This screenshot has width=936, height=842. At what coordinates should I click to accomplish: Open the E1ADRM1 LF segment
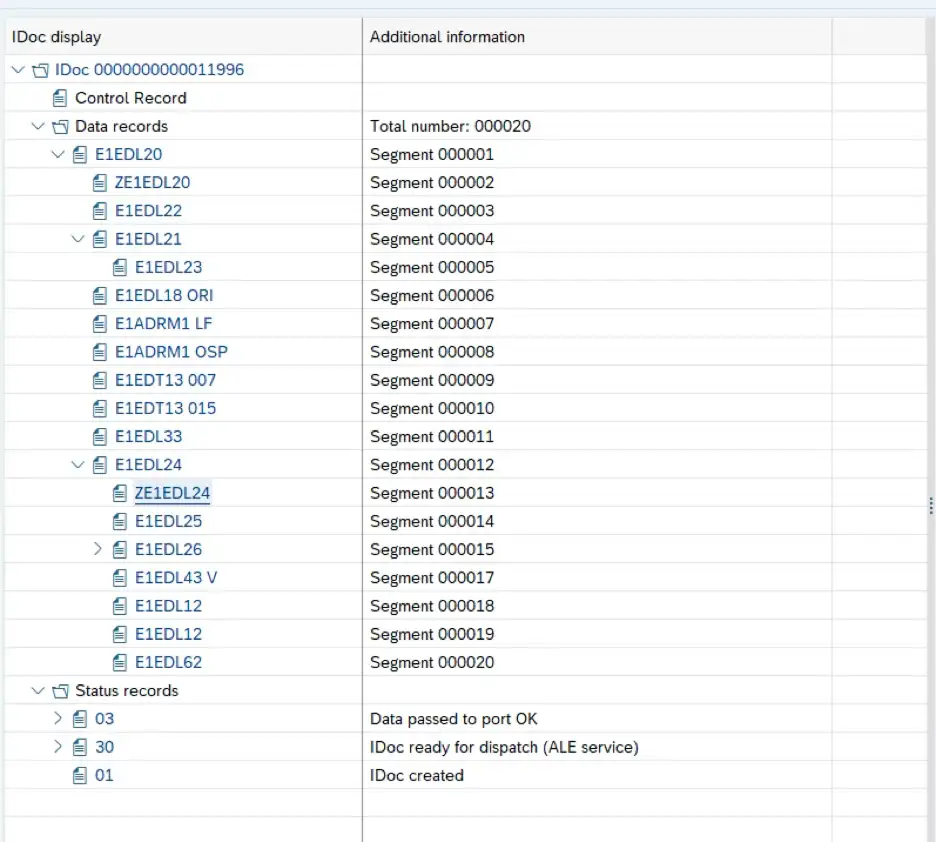point(163,324)
